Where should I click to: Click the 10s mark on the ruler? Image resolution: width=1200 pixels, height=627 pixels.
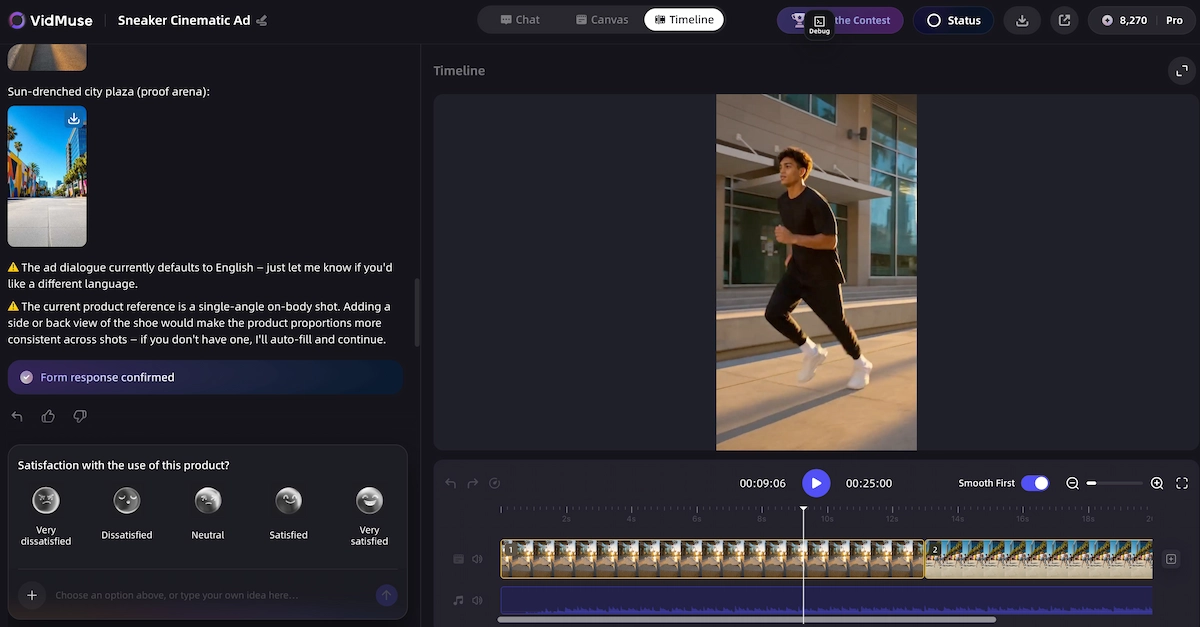click(827, 519)
